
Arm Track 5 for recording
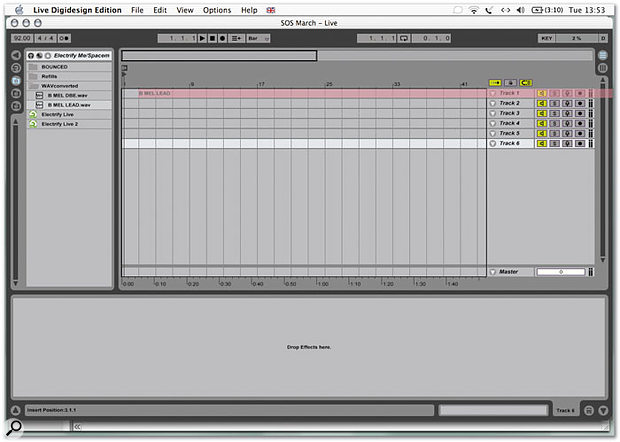[x=580, y=134]
